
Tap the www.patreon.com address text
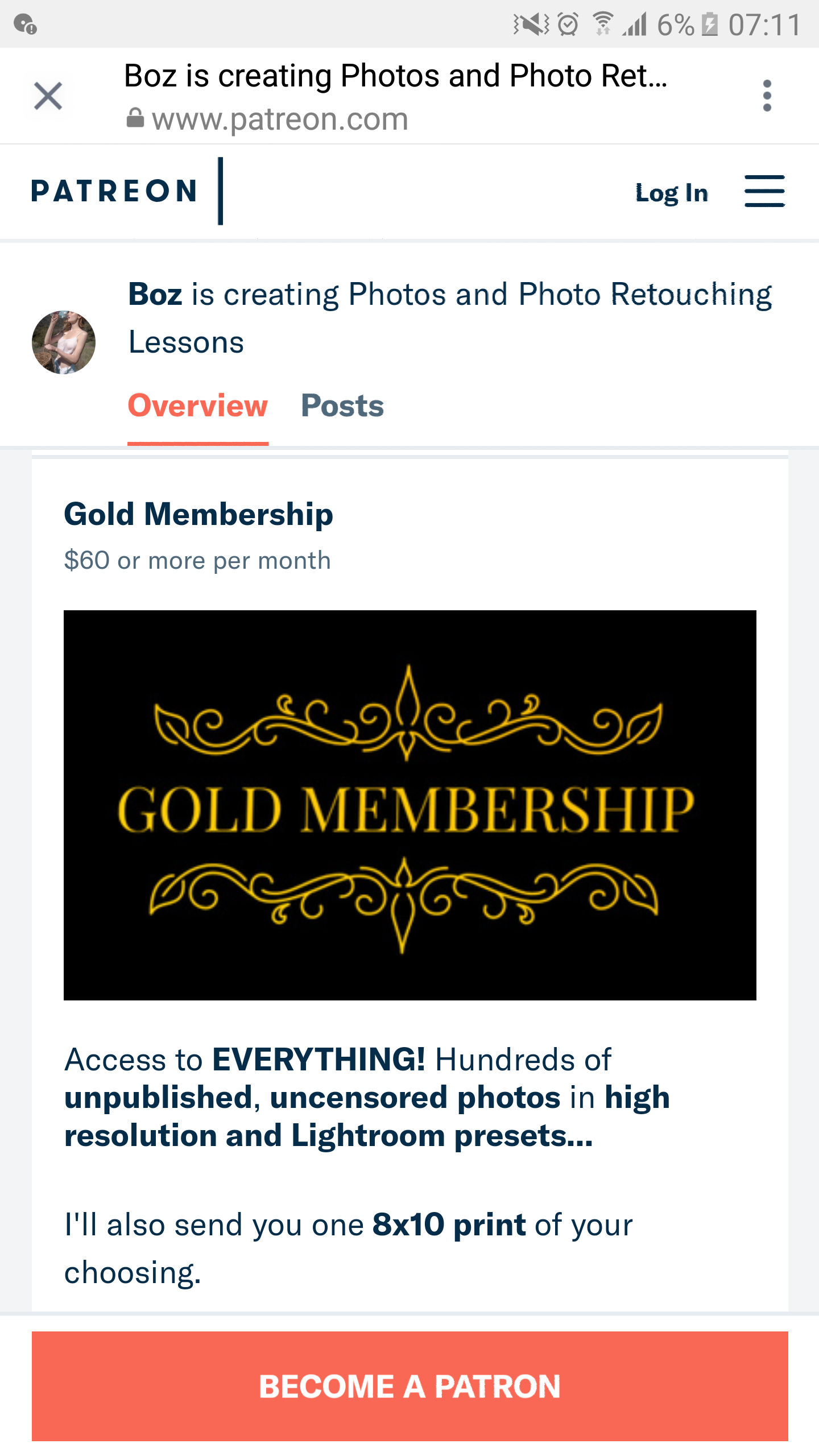(x=280, y=119)
